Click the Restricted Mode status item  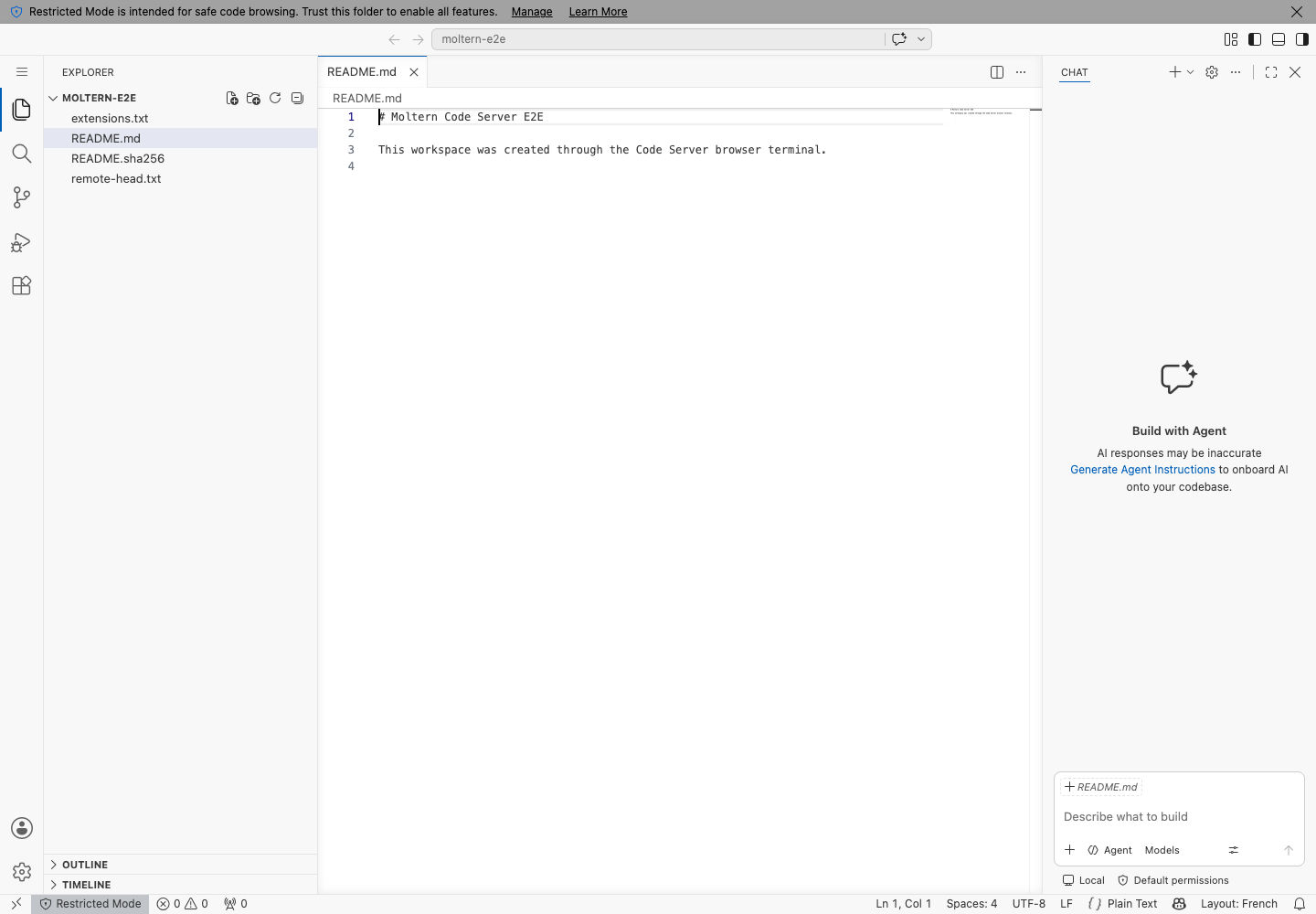[90, 904]
